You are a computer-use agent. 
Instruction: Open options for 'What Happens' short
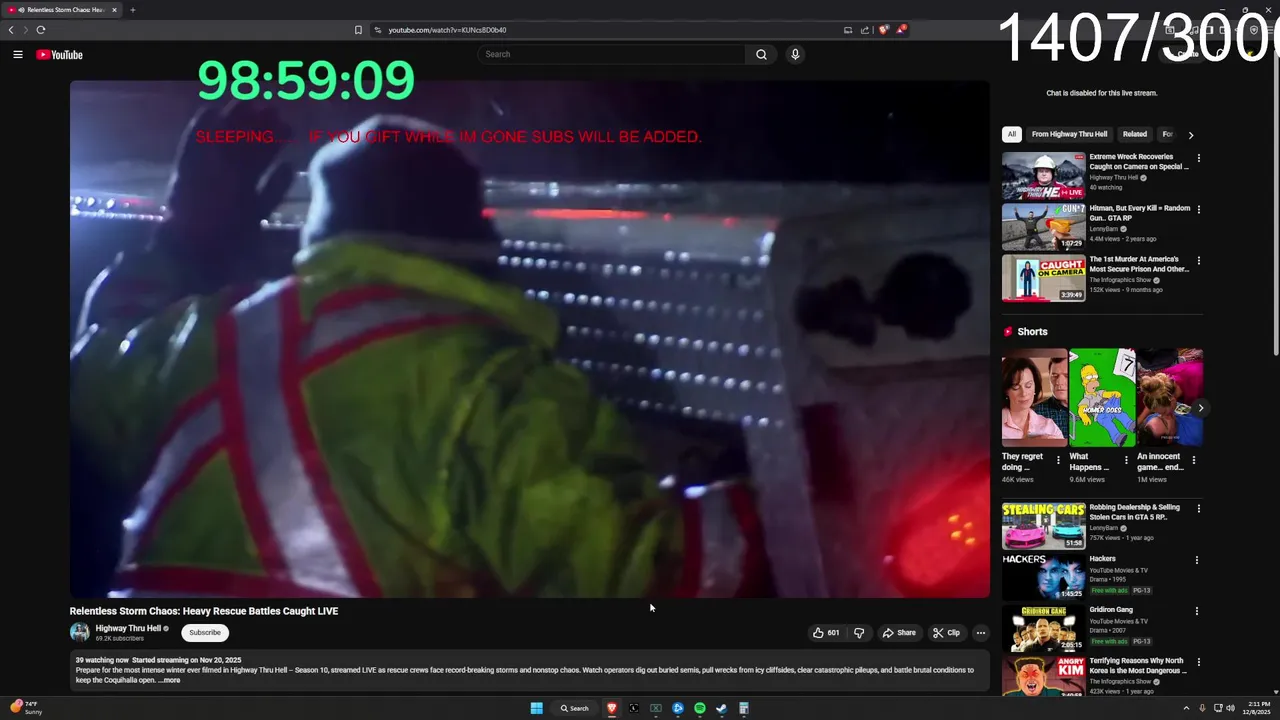coord(1126,461)
